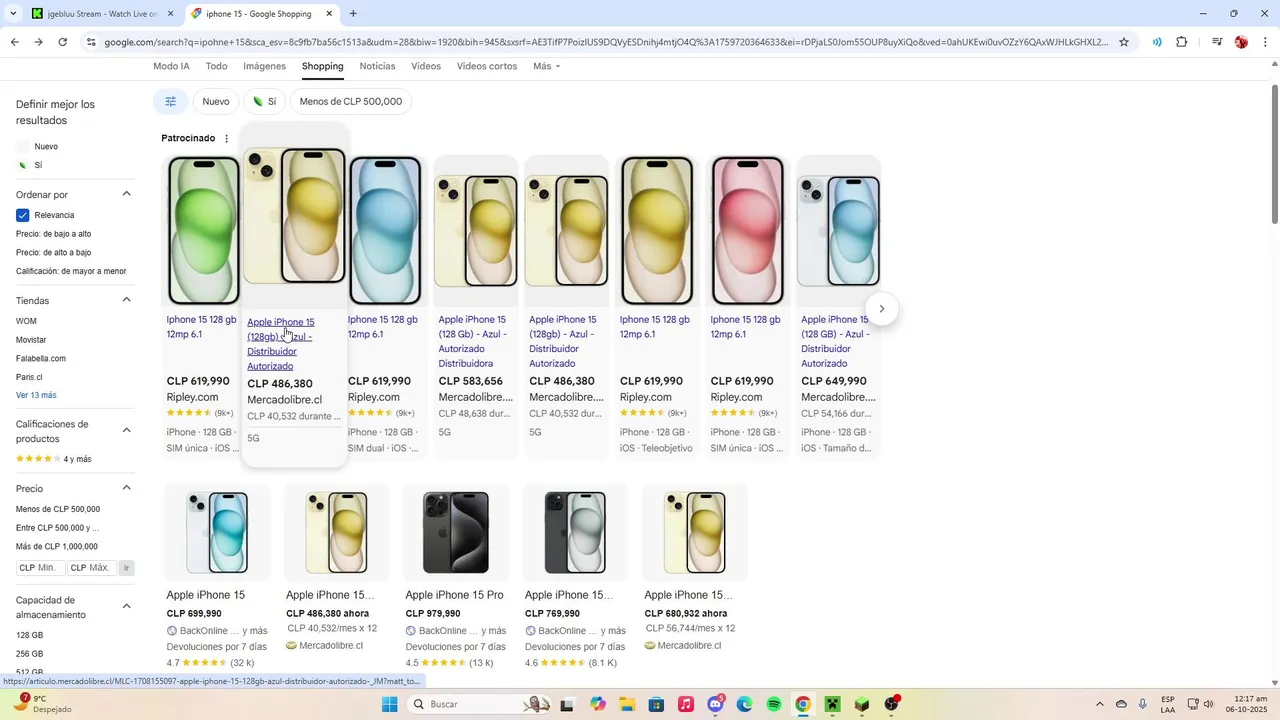Open Microsoft Store from the taskbar
The width and height of the screenshot is (1280, 720).
pyautogui.click(x=656, y=704)
